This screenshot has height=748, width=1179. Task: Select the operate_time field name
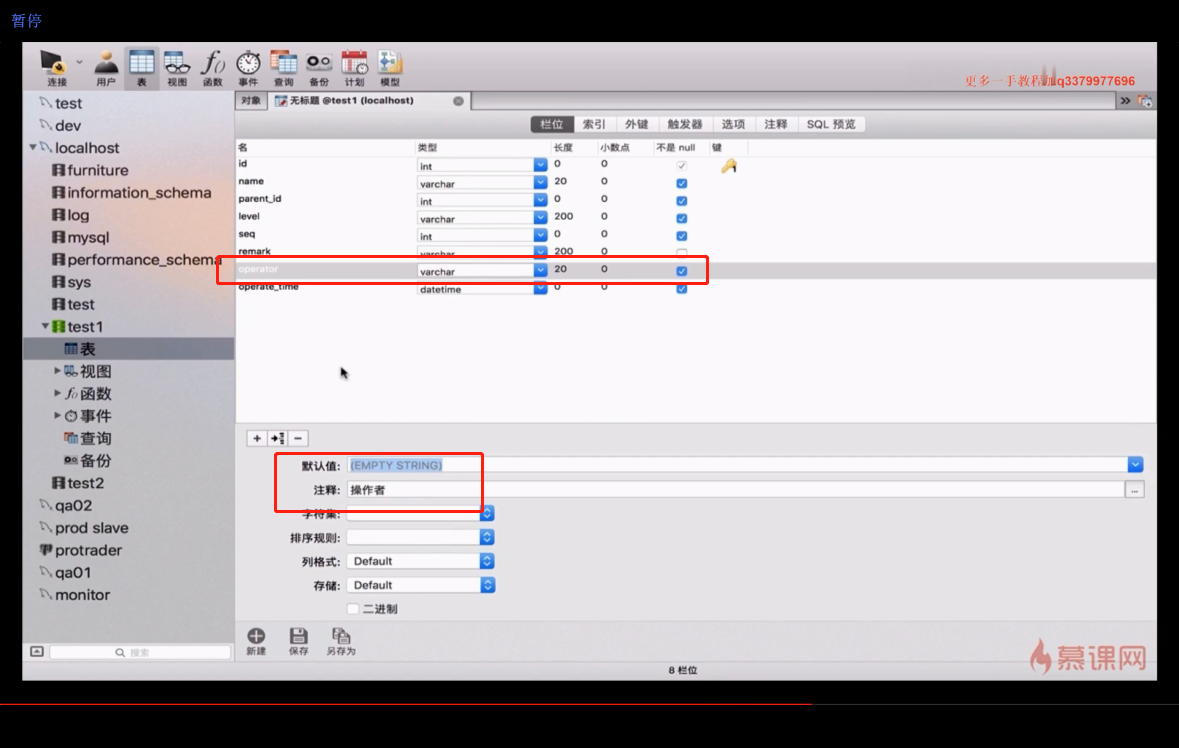pyautogui.click(x=268, y=287)
